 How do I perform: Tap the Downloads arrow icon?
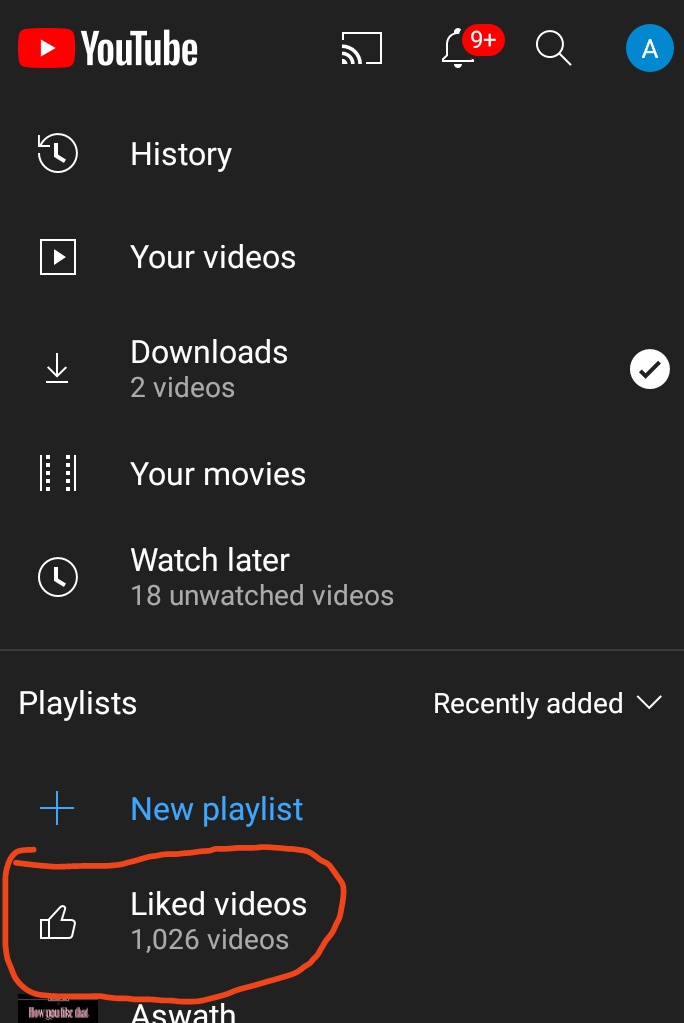click(x=57, y=369)
